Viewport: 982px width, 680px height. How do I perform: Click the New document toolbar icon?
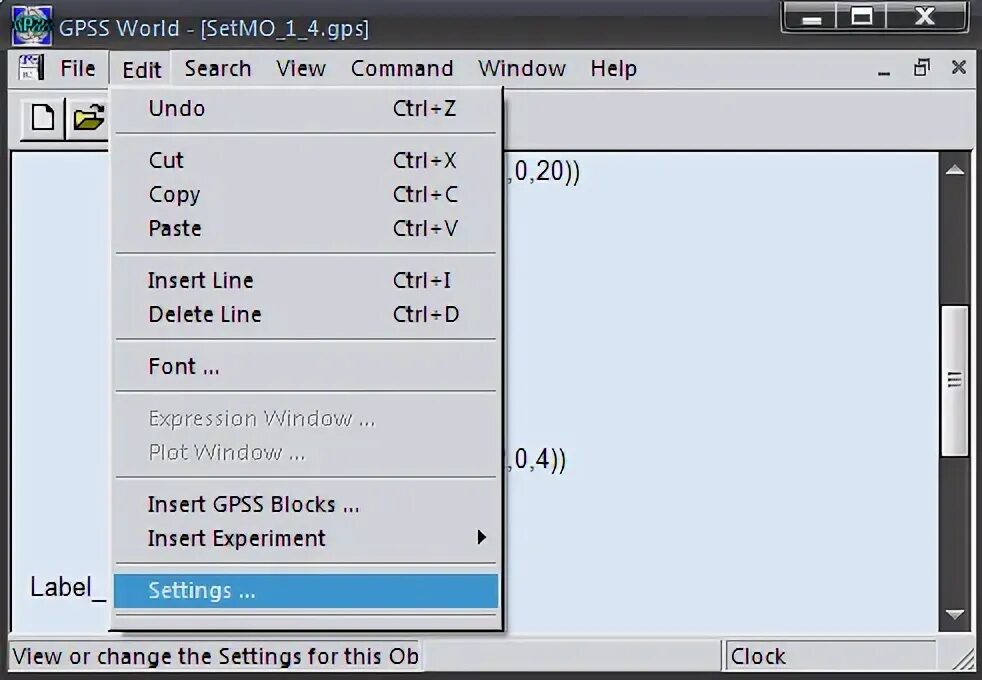click(43, 118)
